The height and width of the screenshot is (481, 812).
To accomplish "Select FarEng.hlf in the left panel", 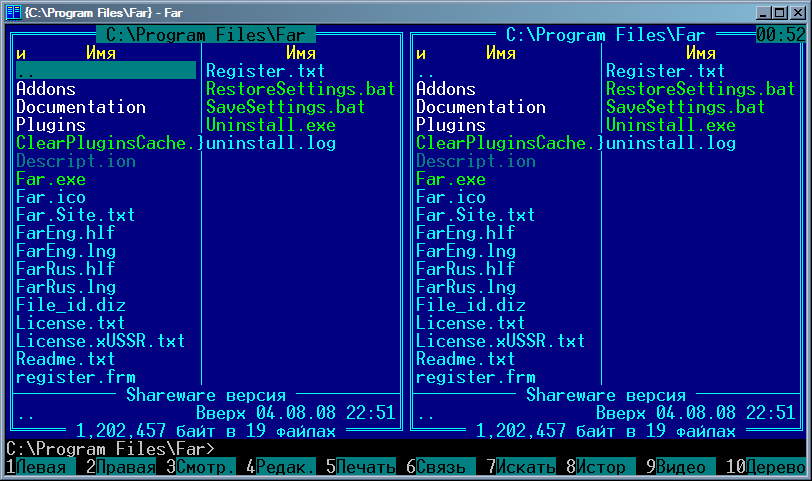I will click(x=66, y=233).
